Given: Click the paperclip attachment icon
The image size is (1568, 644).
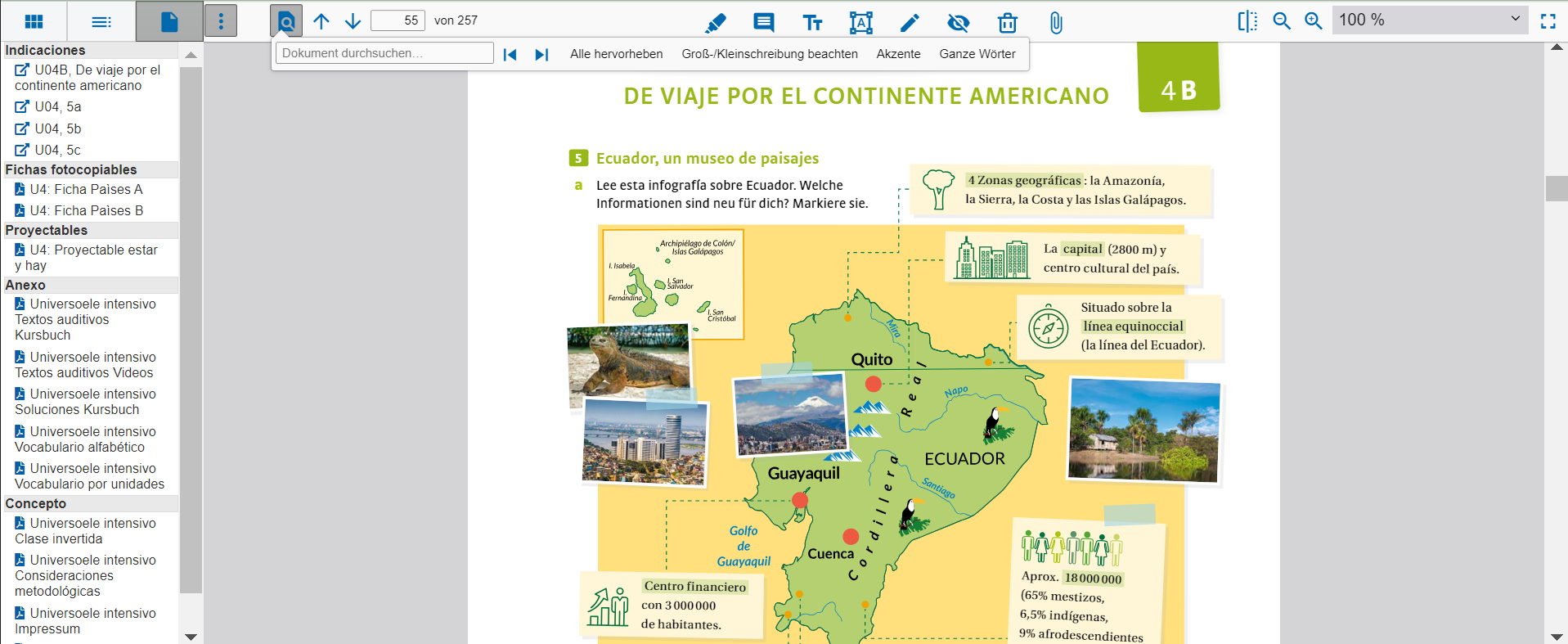Looking at the screenshot, I should tap(1056, 22).
